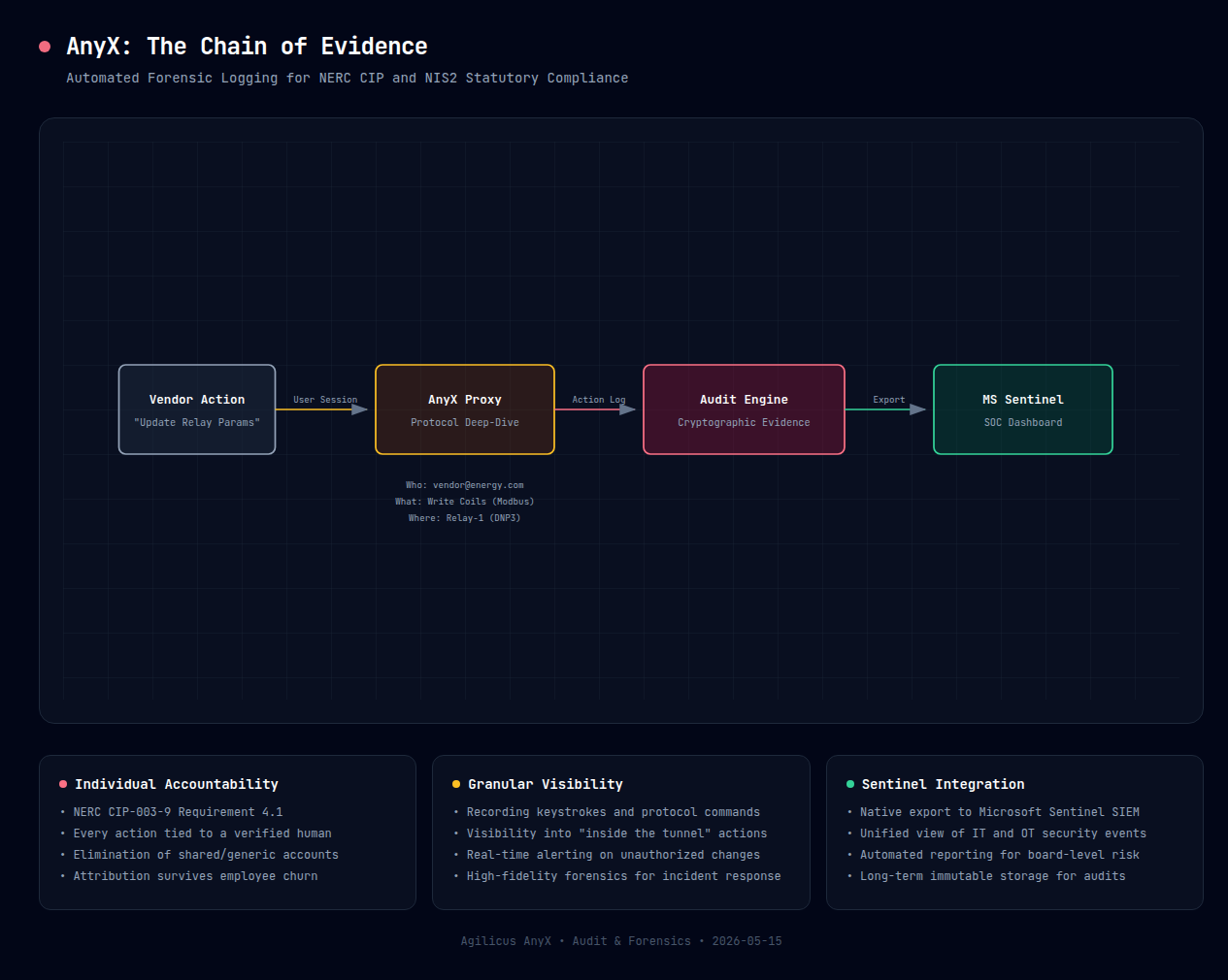This screenshot has width=1228, height=980.
Task: Click "Attribution survives employee churn" bullet
Action: pyautogui.click(x=196, y=876)
